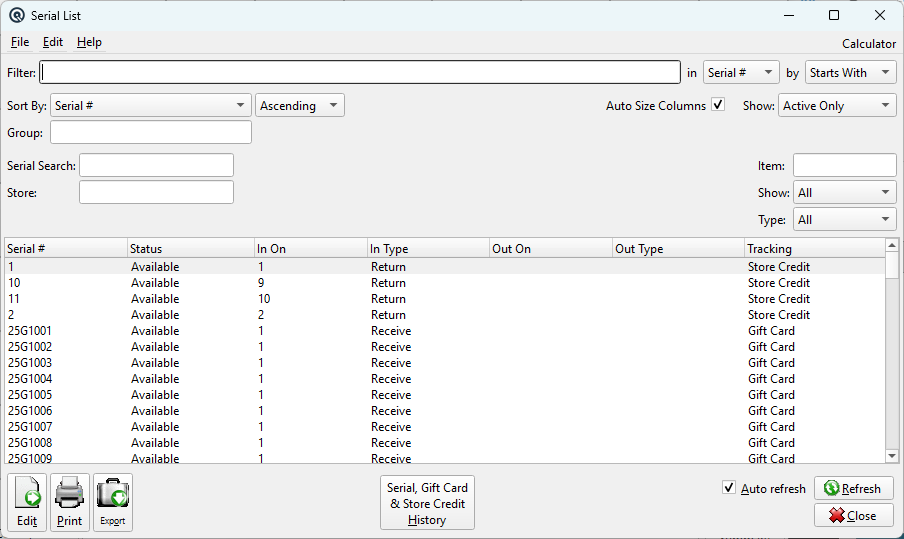Toggle the Auto refresh checkbox
This screenshot has width=904, height=539.
[729, 488]
